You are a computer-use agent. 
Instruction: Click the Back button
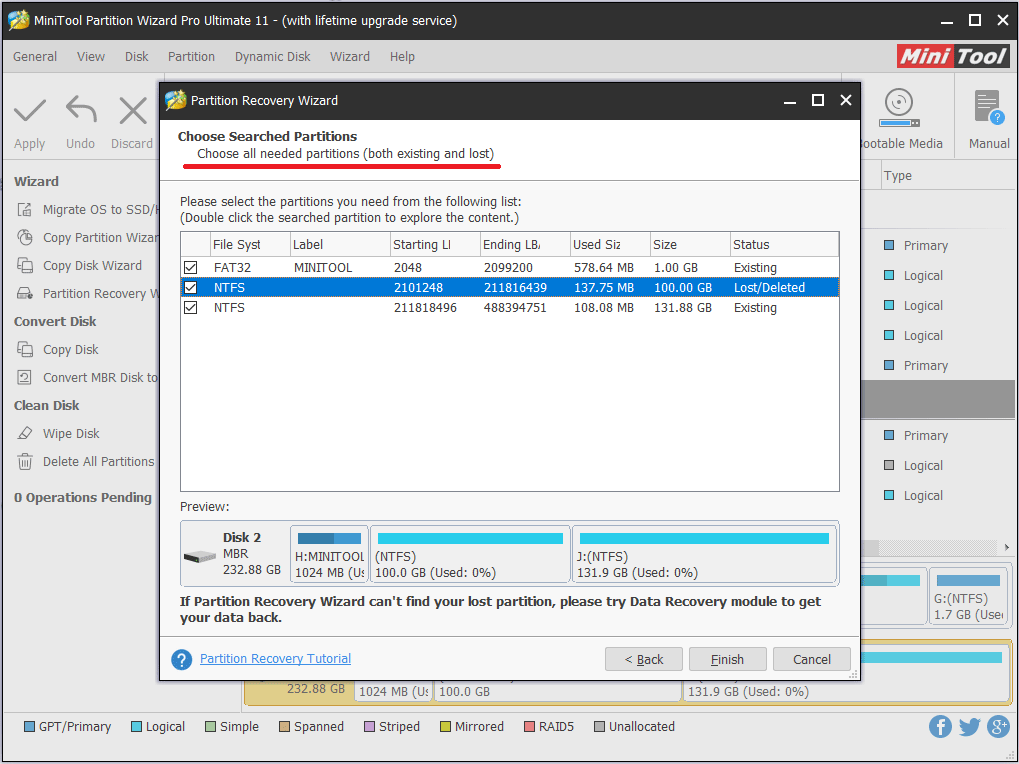[x=643, y=659]
